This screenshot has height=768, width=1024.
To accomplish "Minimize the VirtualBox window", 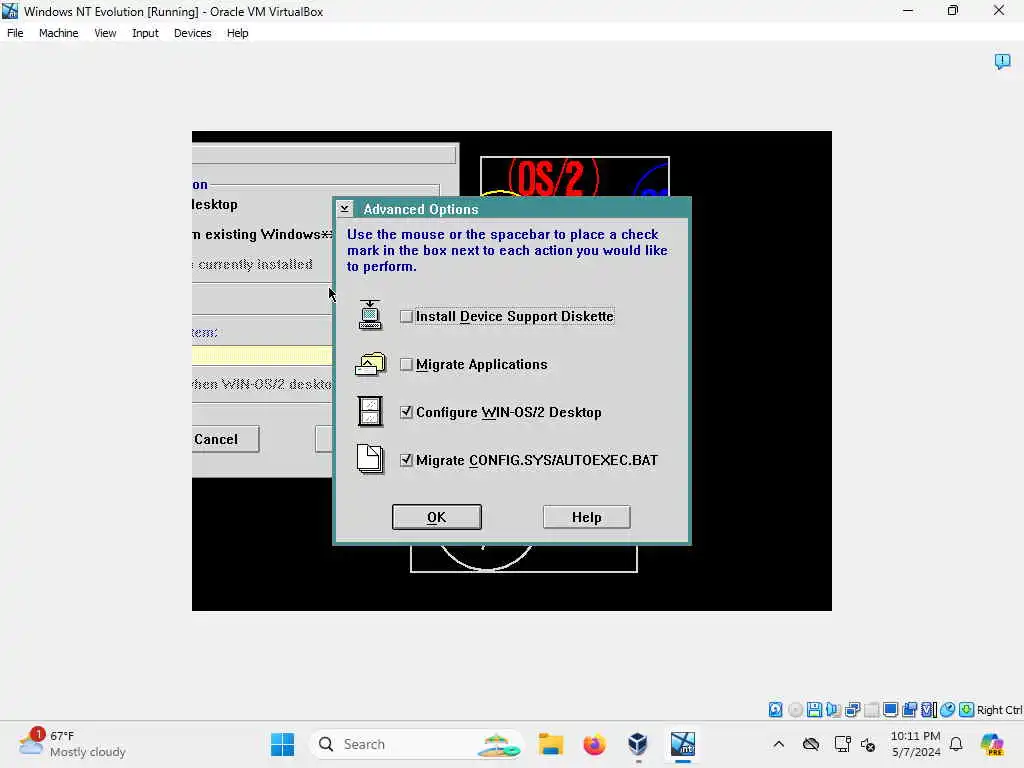I will pos(908,10).
